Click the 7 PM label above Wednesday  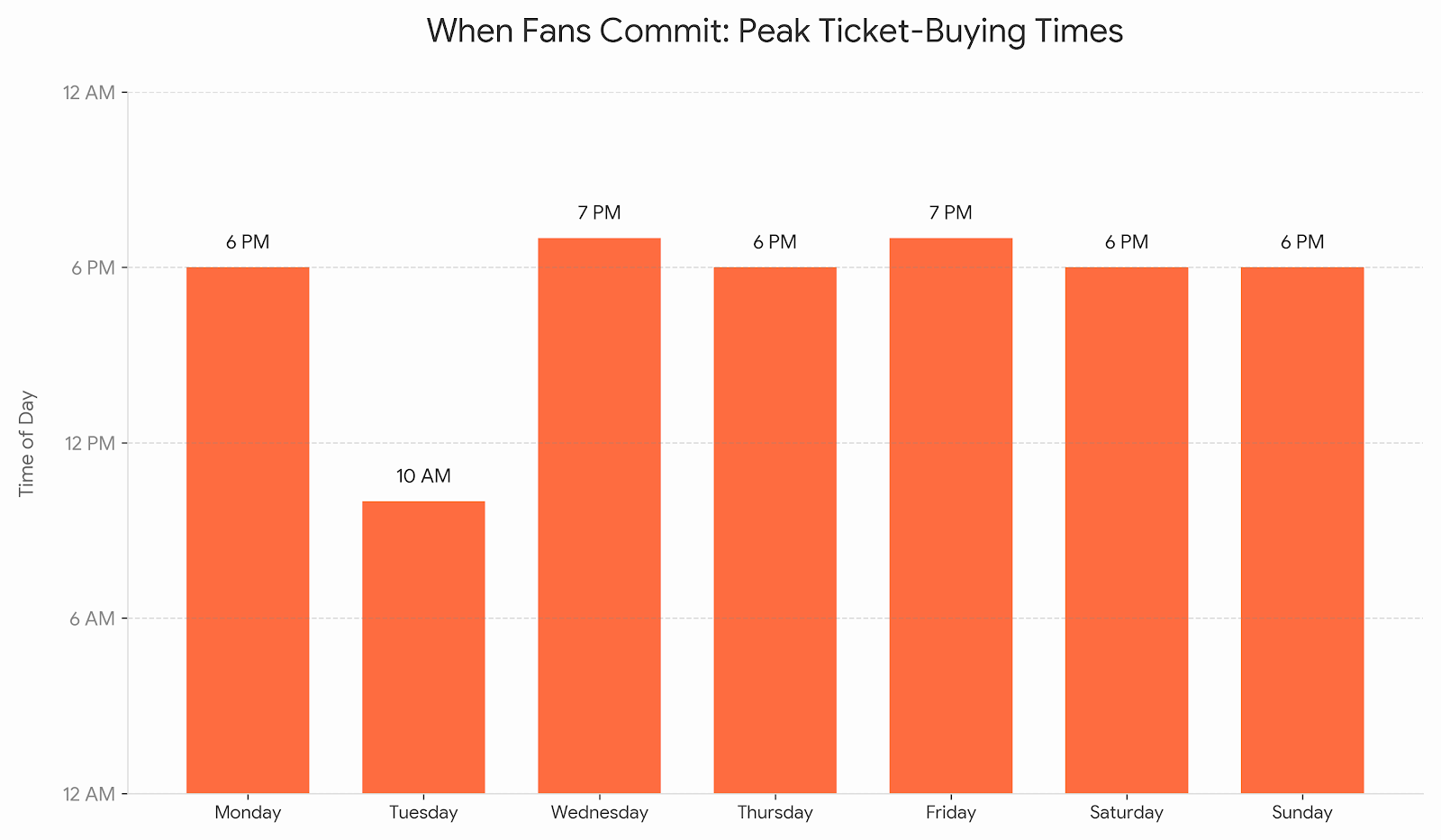point(599,213)
